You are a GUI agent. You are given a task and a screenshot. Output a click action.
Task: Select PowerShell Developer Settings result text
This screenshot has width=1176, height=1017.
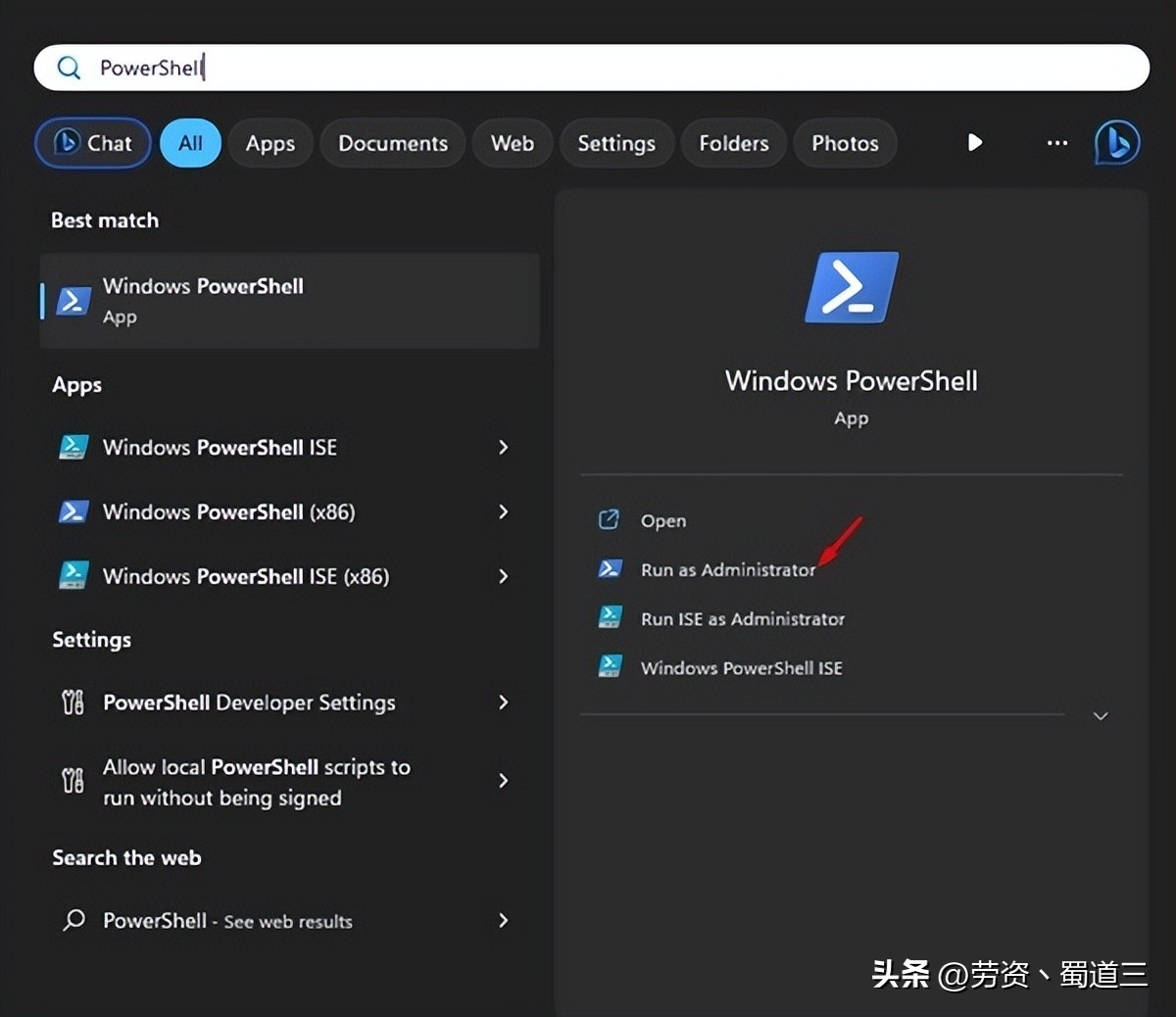249,702
